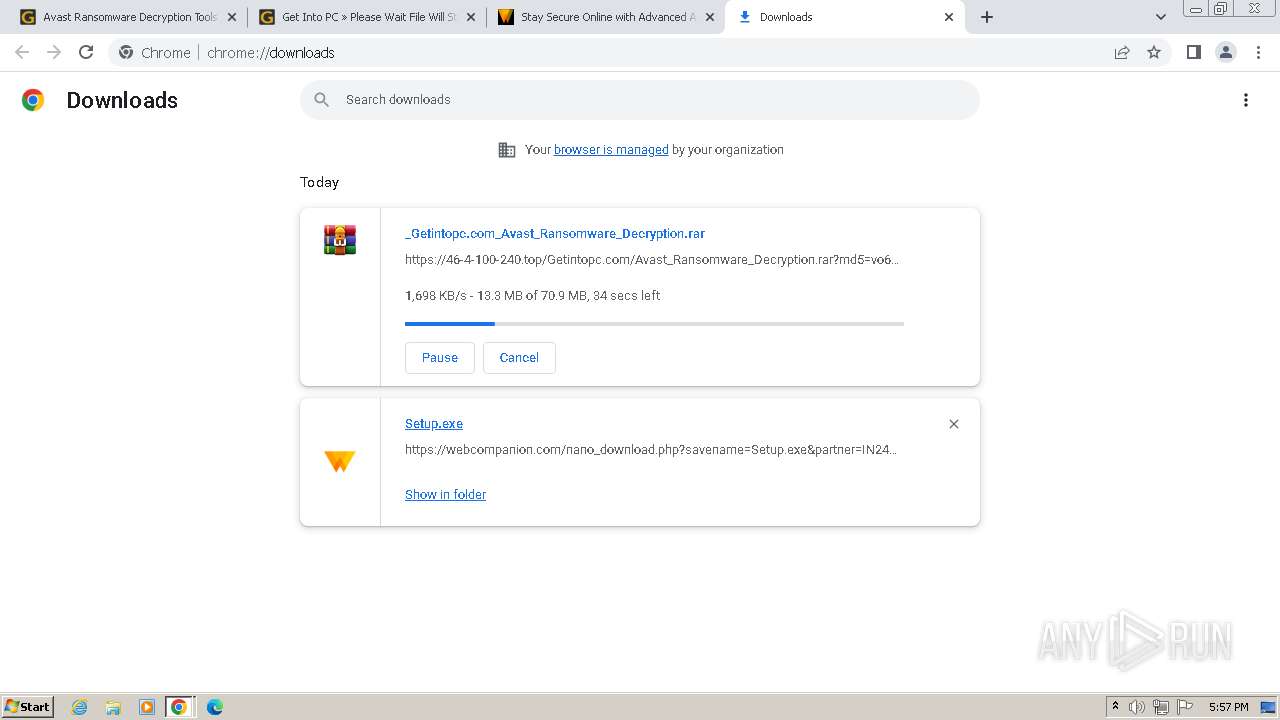Close the Get Into PC tab

click(471, 17)
